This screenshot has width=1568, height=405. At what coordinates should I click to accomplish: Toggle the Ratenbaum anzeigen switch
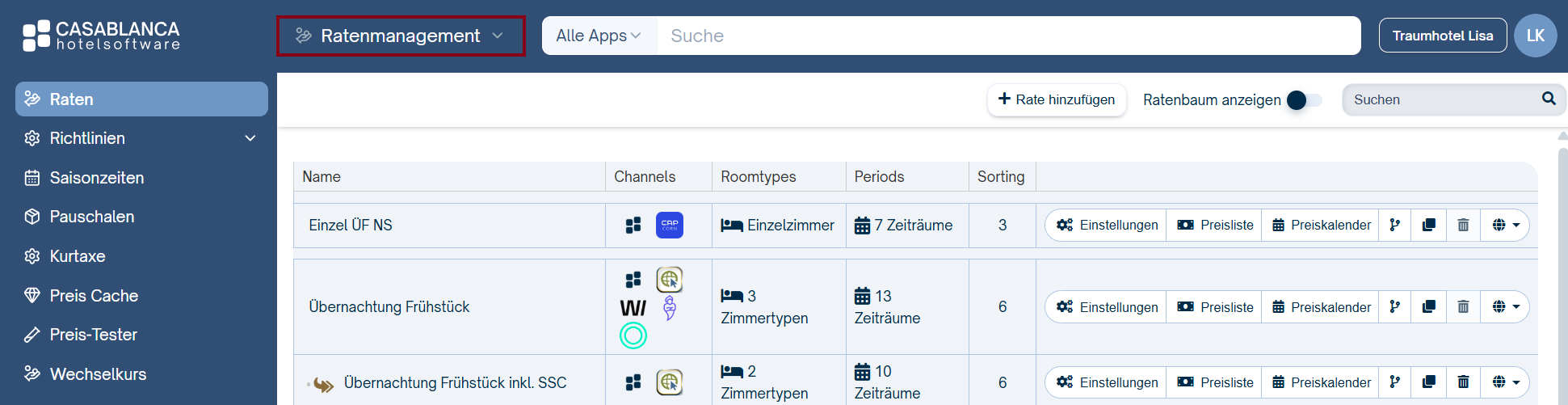(1304, 100)
